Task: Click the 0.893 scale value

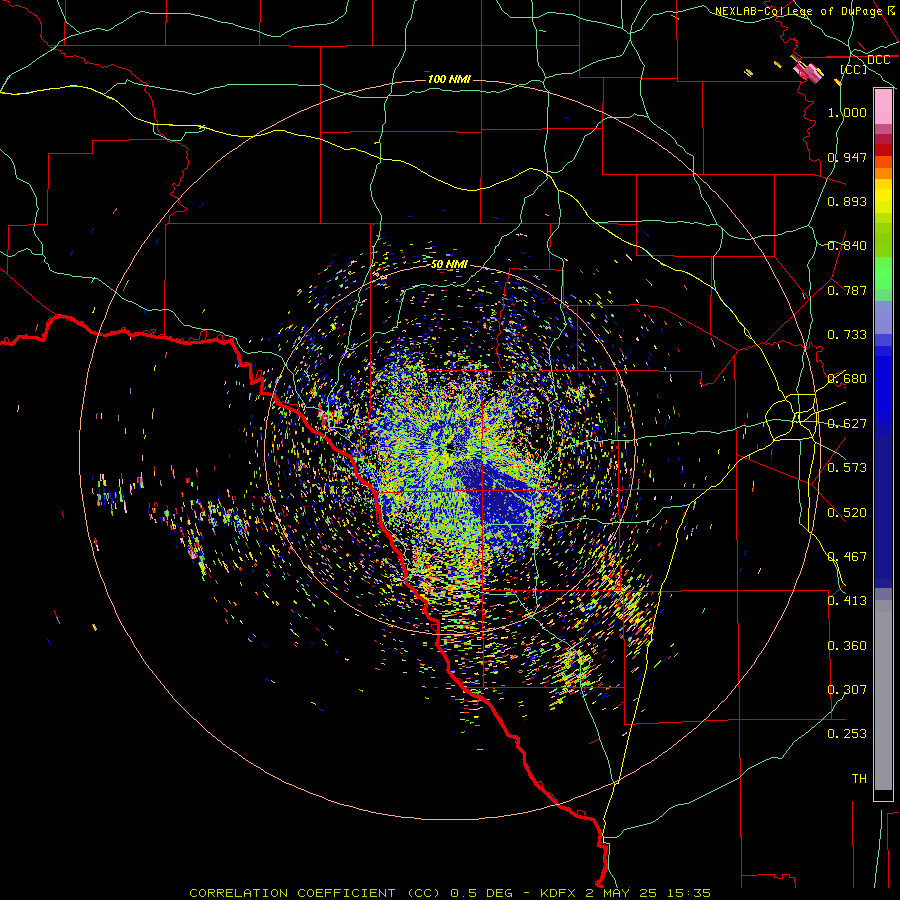Action: pyautogui.click(x=847, y=201)
